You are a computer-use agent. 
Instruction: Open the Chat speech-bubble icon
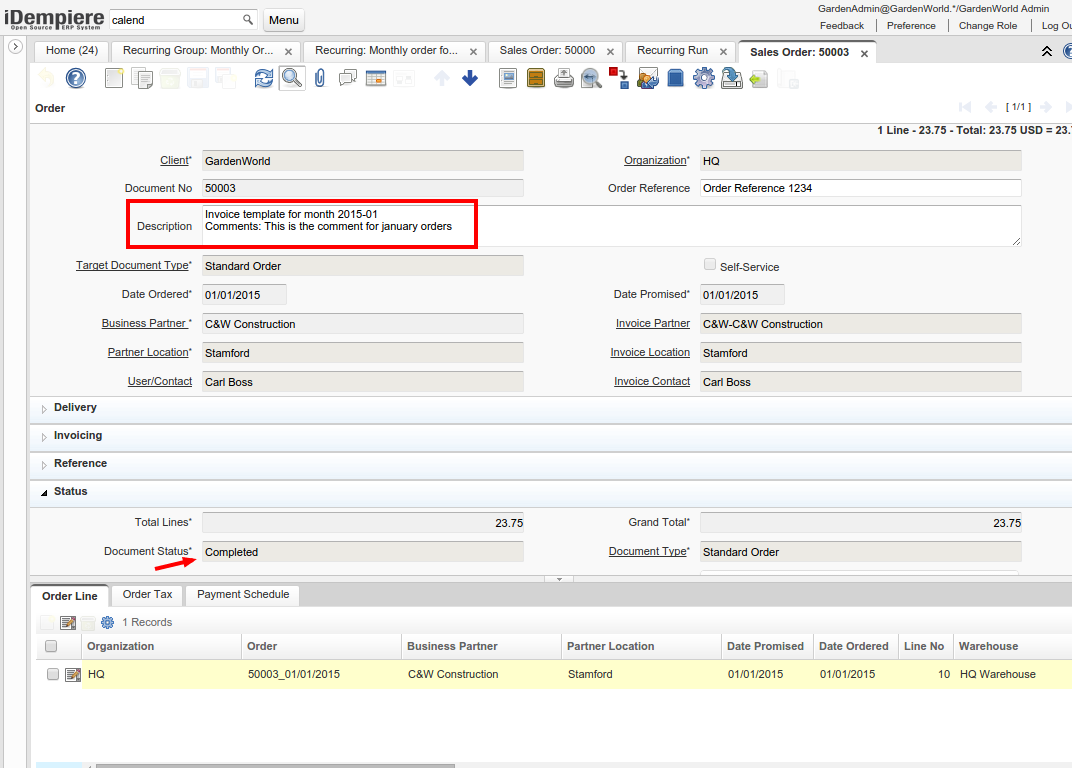coord(348,78)
